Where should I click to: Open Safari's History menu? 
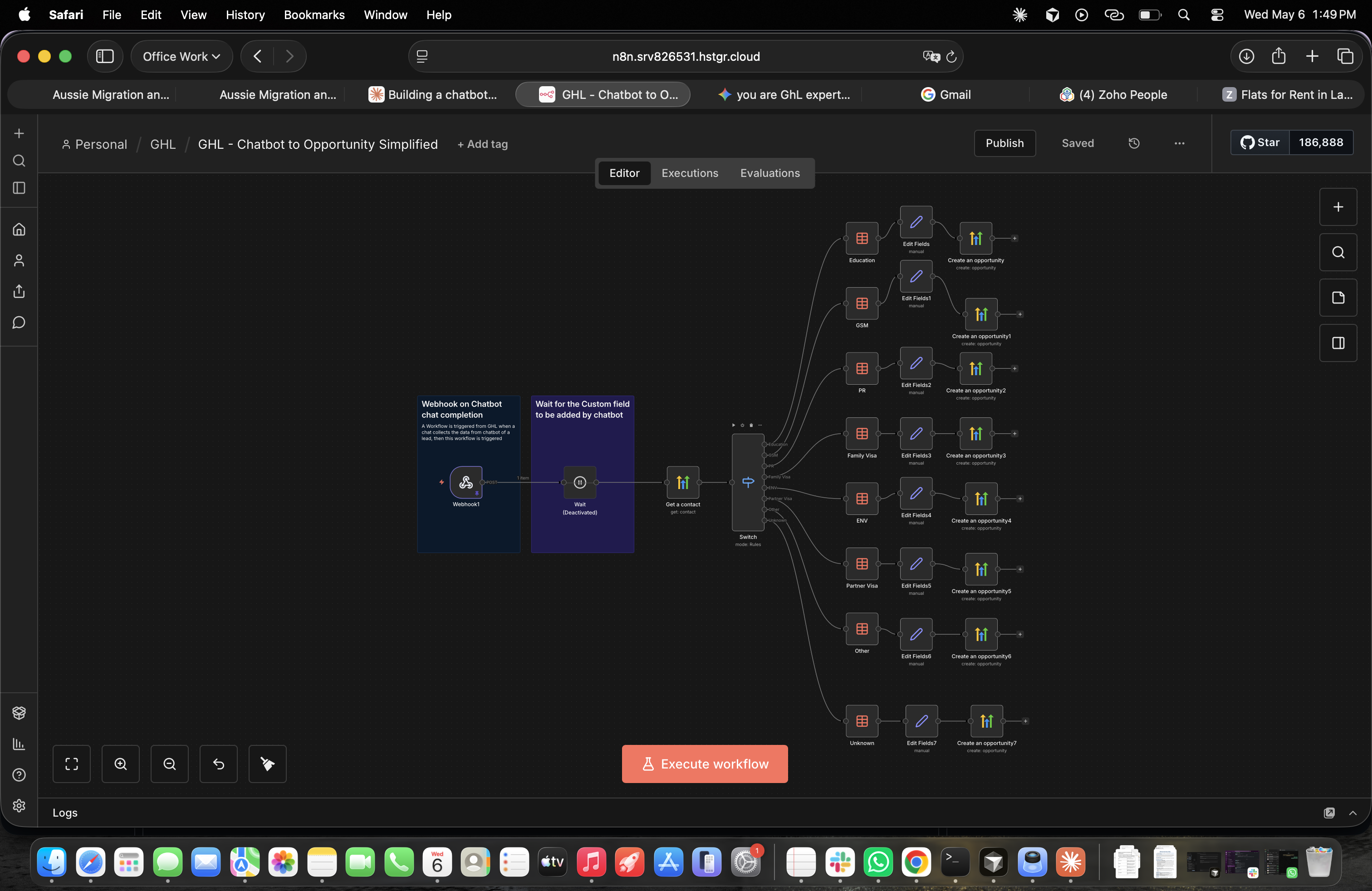245,15
